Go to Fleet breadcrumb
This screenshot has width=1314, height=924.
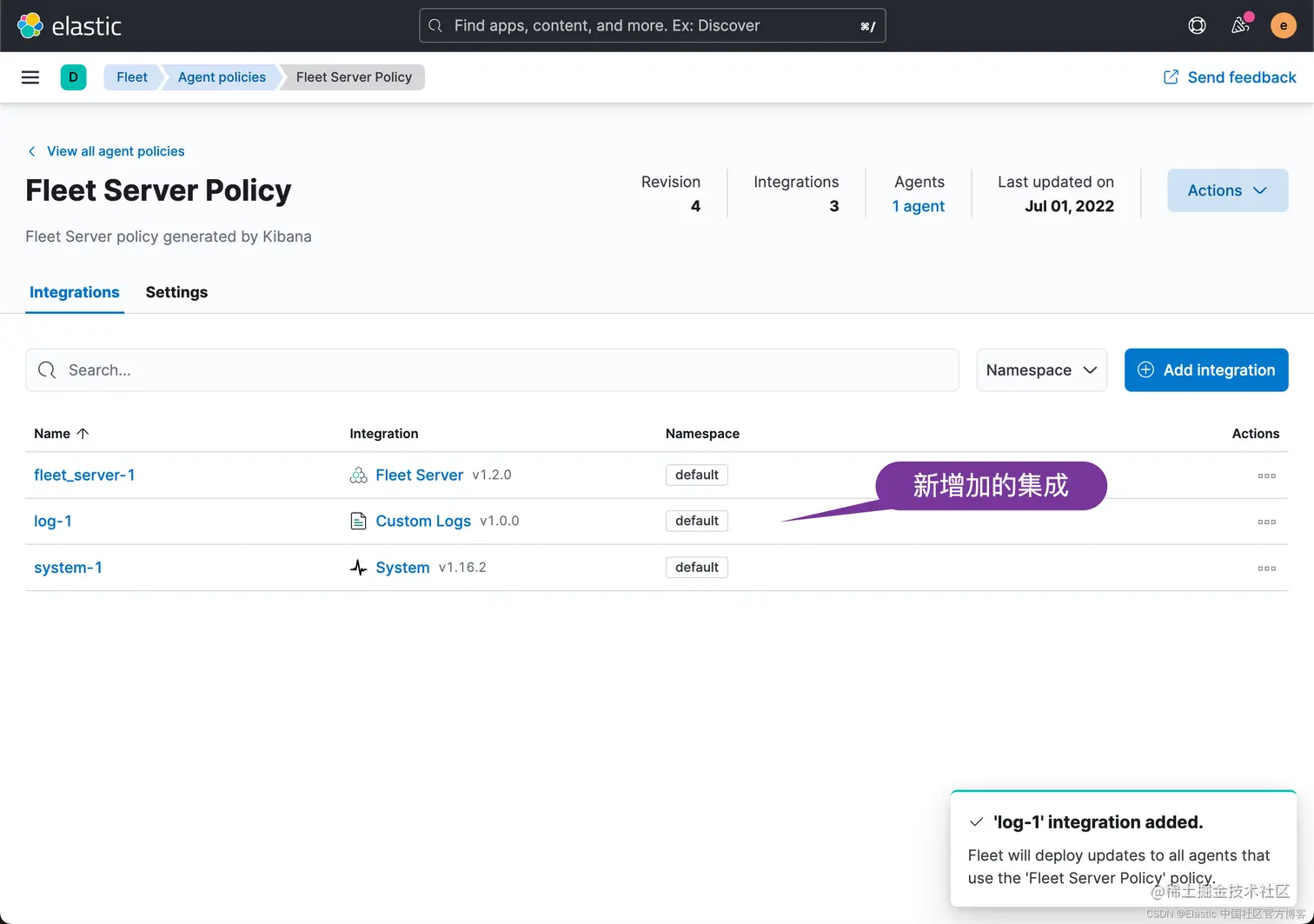(132, 77)
